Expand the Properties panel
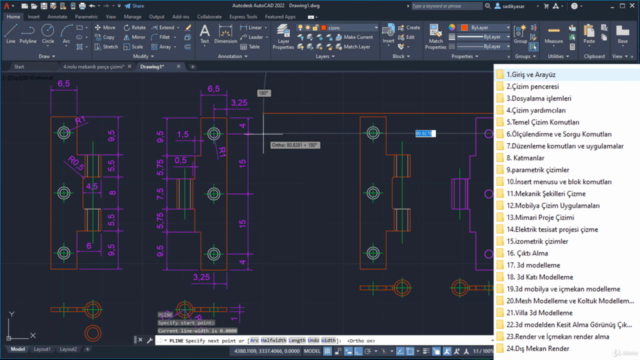The image size is (640, 360). click(464, 56)
